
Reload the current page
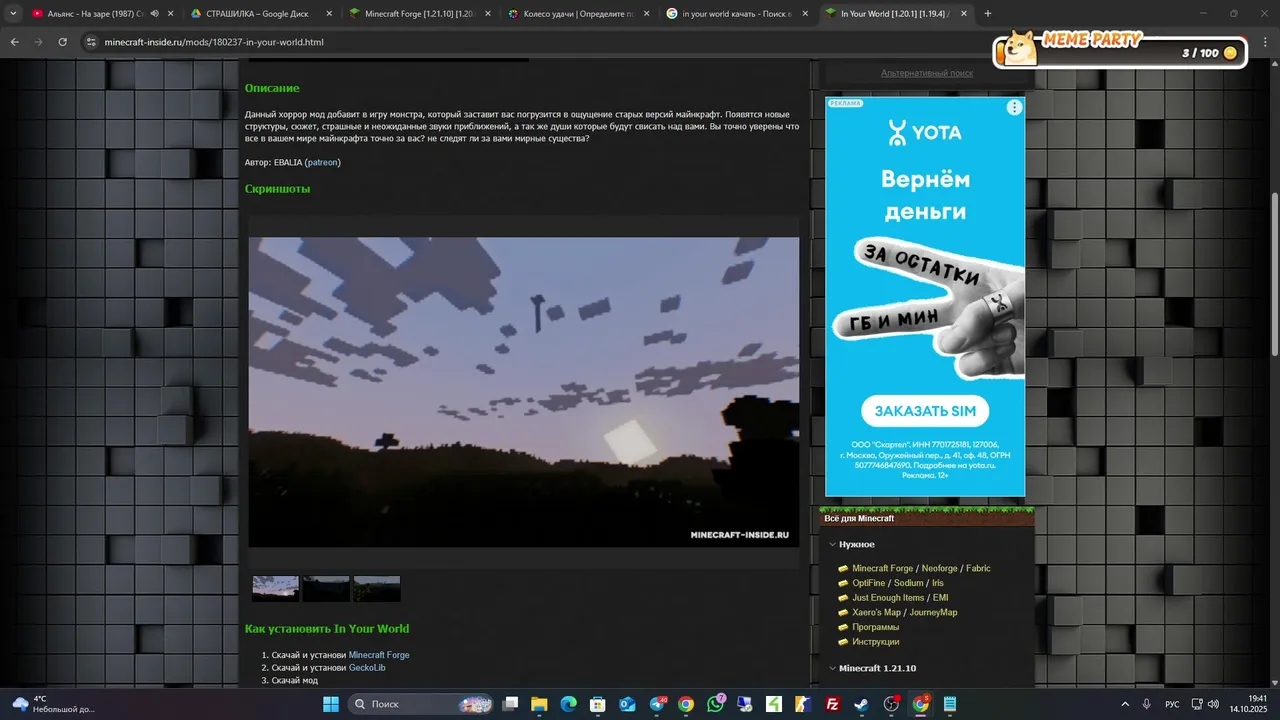pyautogui.click(x=62, y=42)
